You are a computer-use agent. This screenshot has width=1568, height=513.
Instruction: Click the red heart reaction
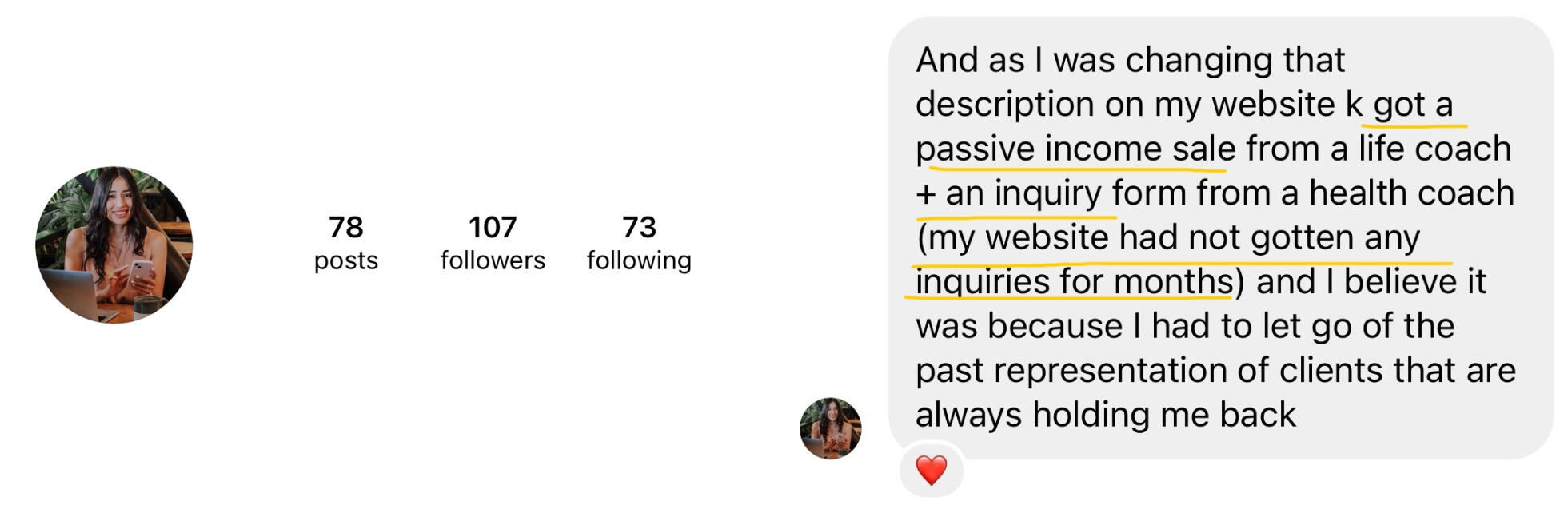click(931, 470)
